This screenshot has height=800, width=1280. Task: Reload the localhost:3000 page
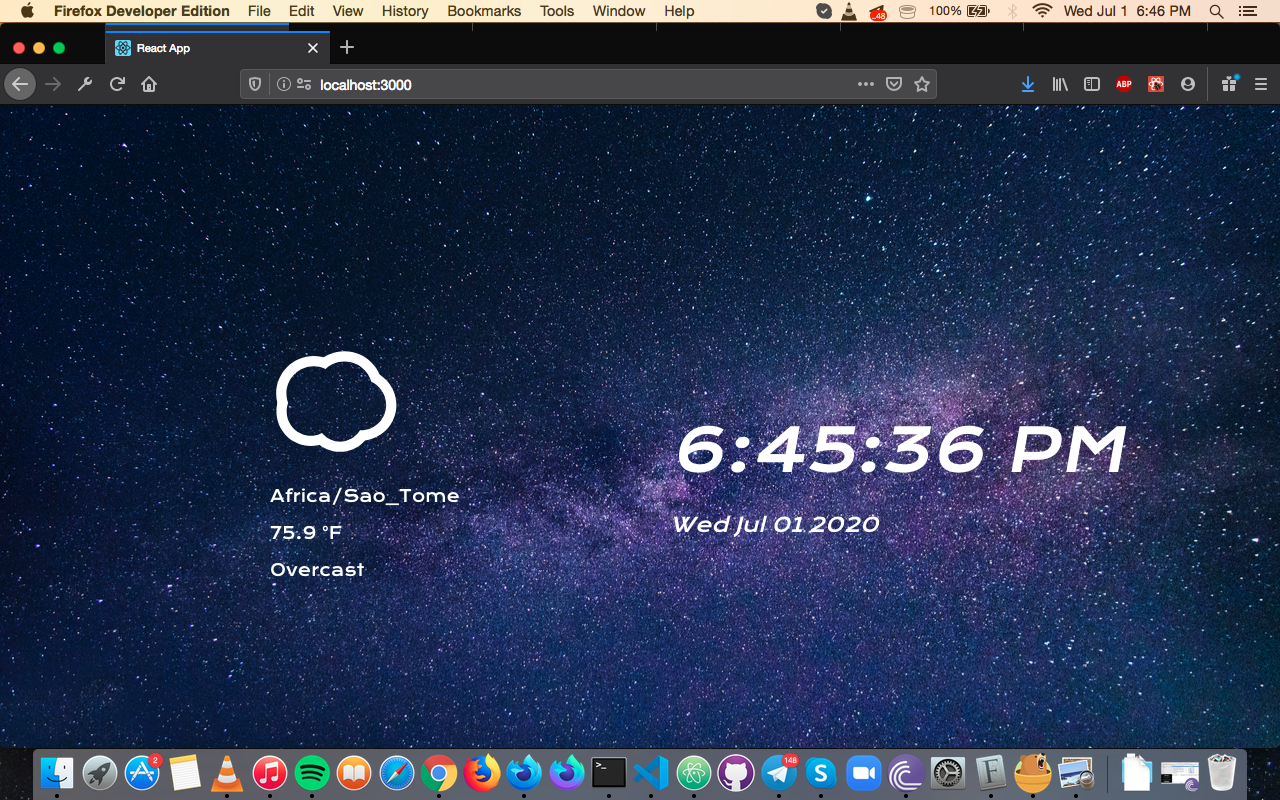[117, 84]
